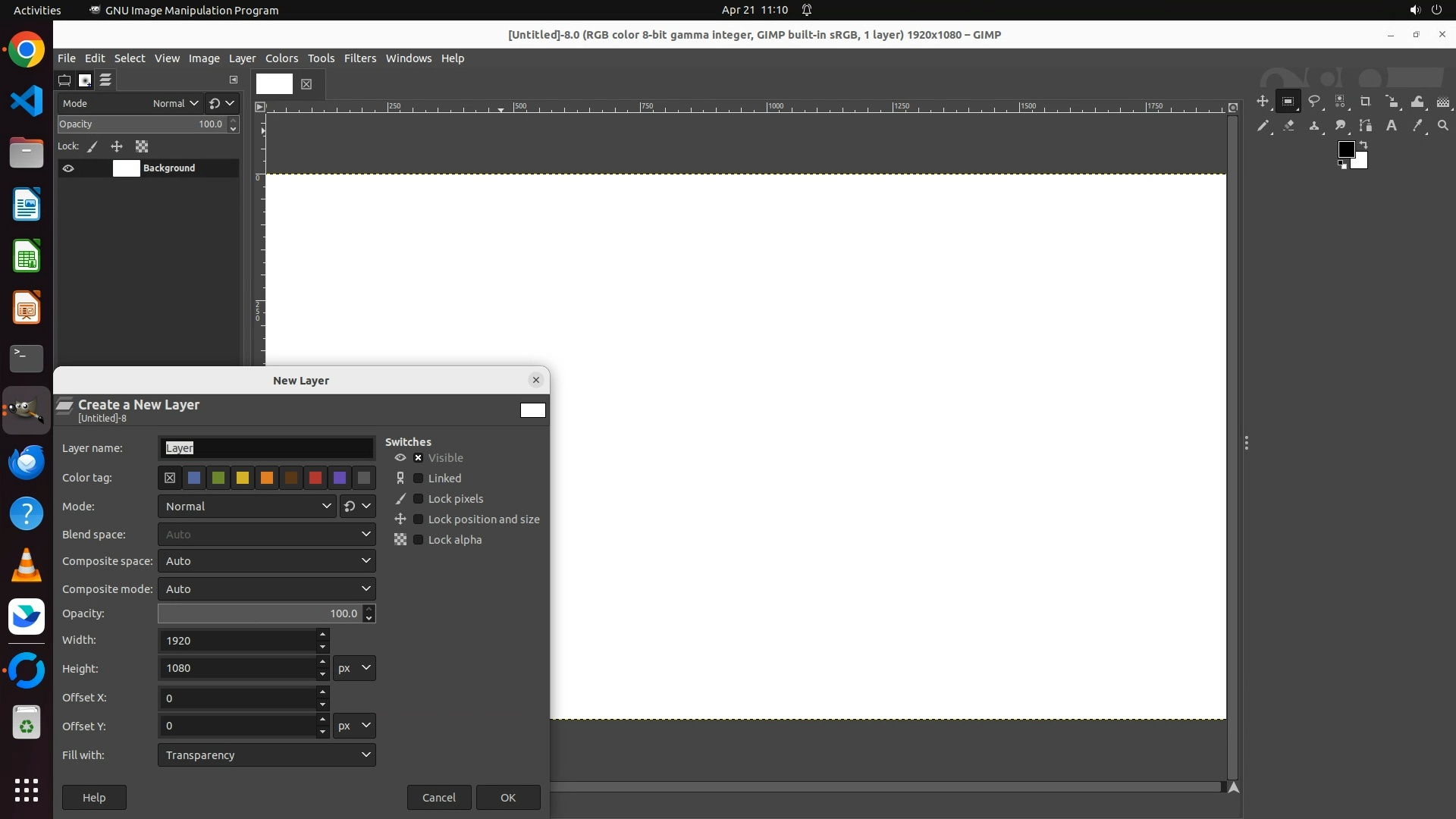Select the Free Select lasso tool
Screen dimensions: 1456x819
[x=1314, y=102]
